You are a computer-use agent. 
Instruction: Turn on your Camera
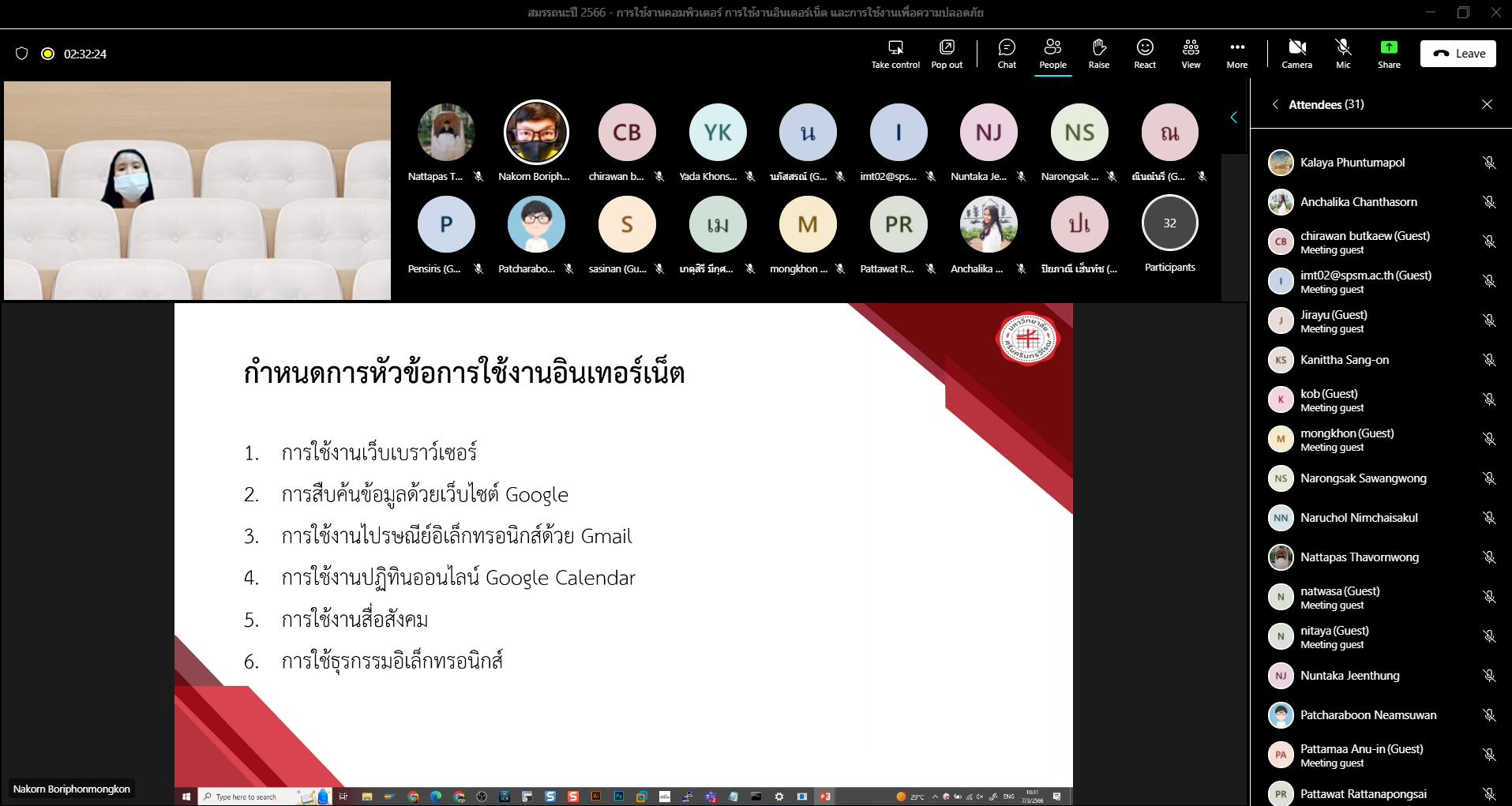point(1296,53)
